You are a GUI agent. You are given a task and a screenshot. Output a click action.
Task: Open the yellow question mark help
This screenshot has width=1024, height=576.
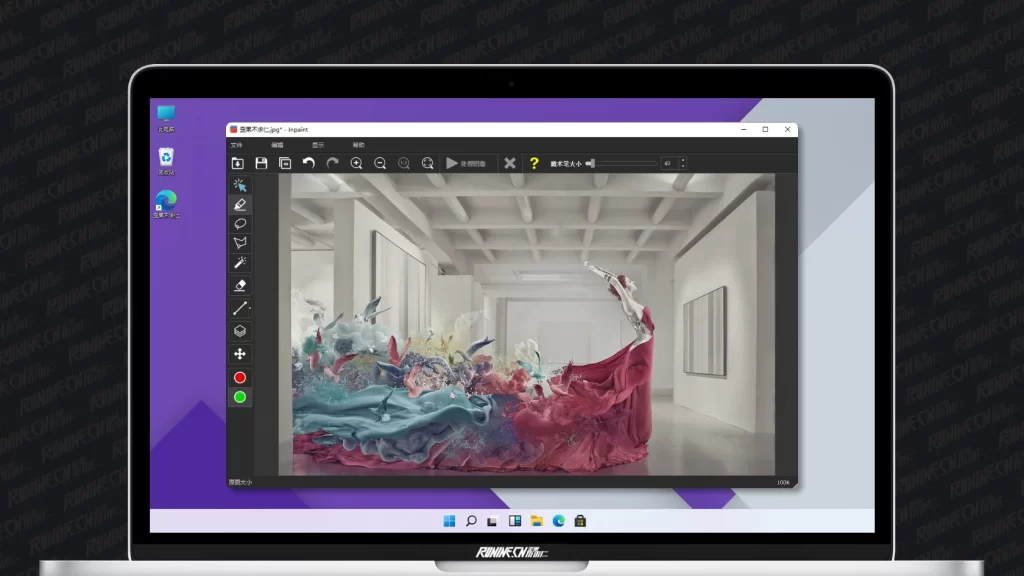(x=534, y=163)
